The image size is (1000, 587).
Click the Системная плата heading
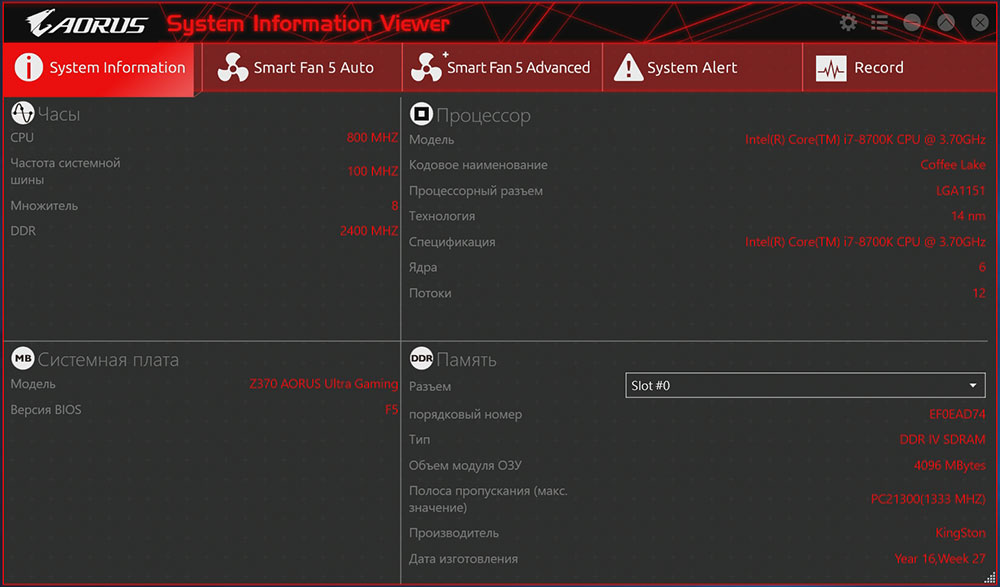108,360
